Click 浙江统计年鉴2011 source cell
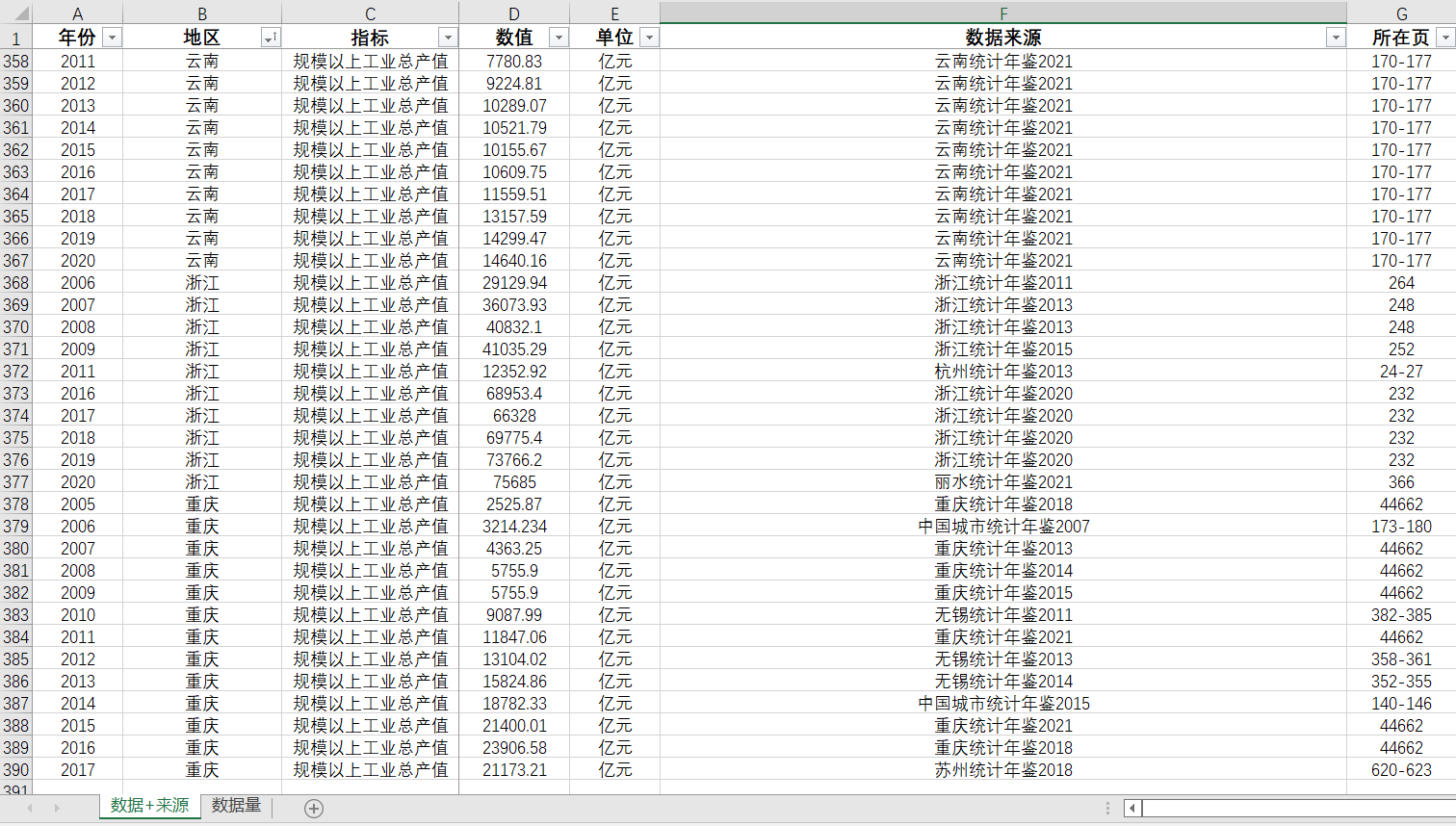The height and width of the screenshot is (826, 1456). pyautogui.click(x=1003, y=282)
